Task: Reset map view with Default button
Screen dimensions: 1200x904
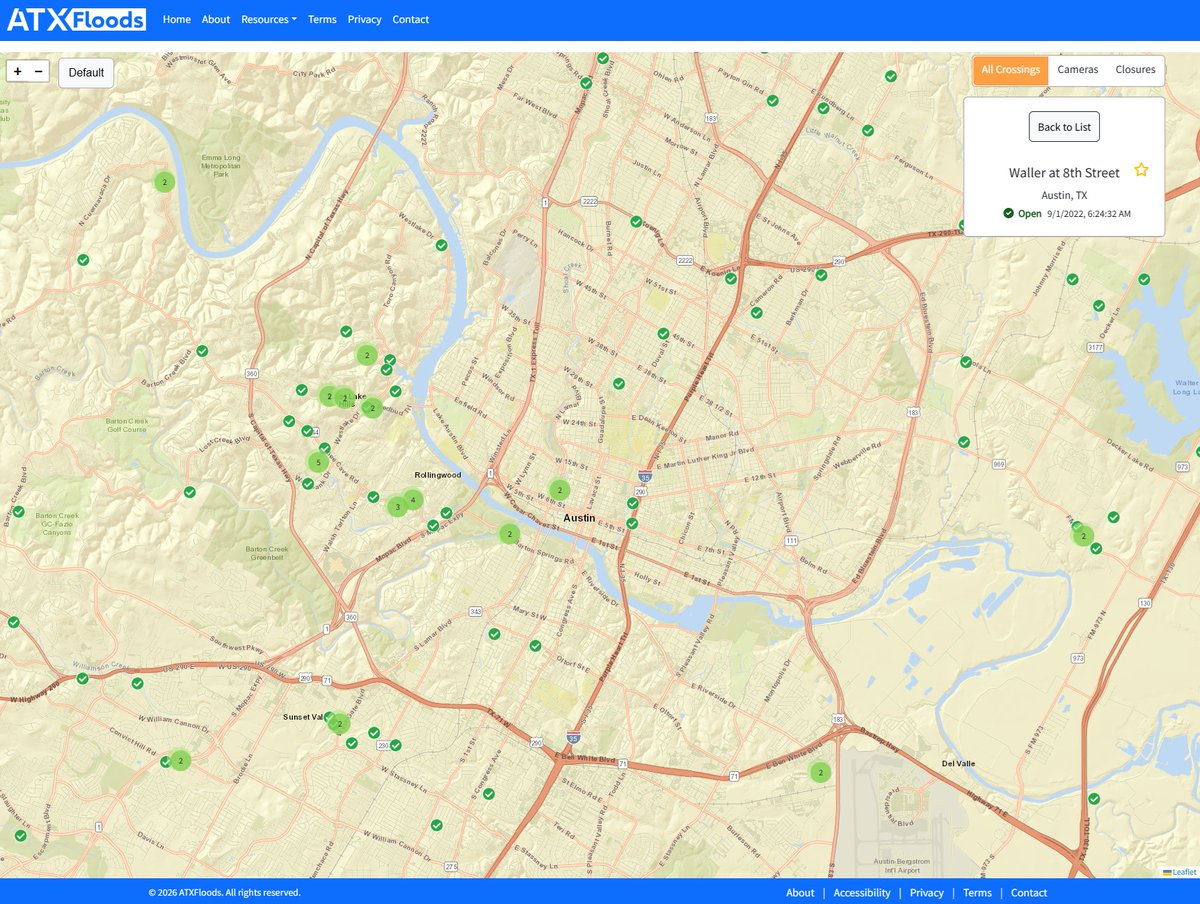Action: pyautogui.click(x=86, y=73)
